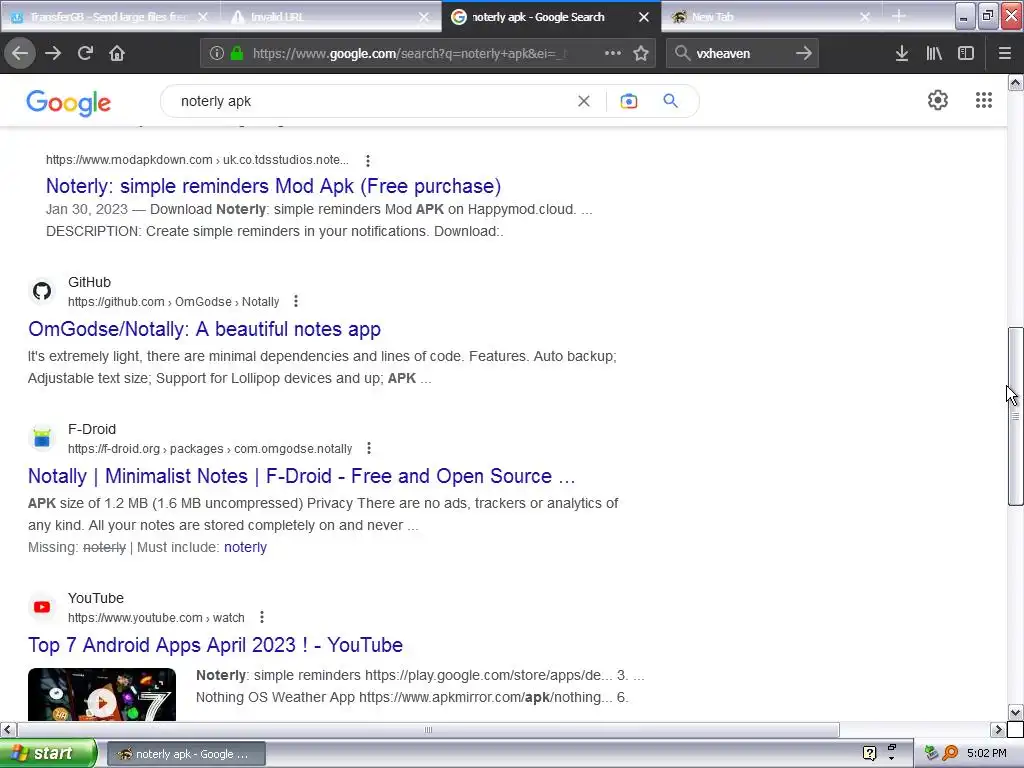1024x768 pixels.
Task: Click the scroll right arrow
Action: tap(998, 729)
